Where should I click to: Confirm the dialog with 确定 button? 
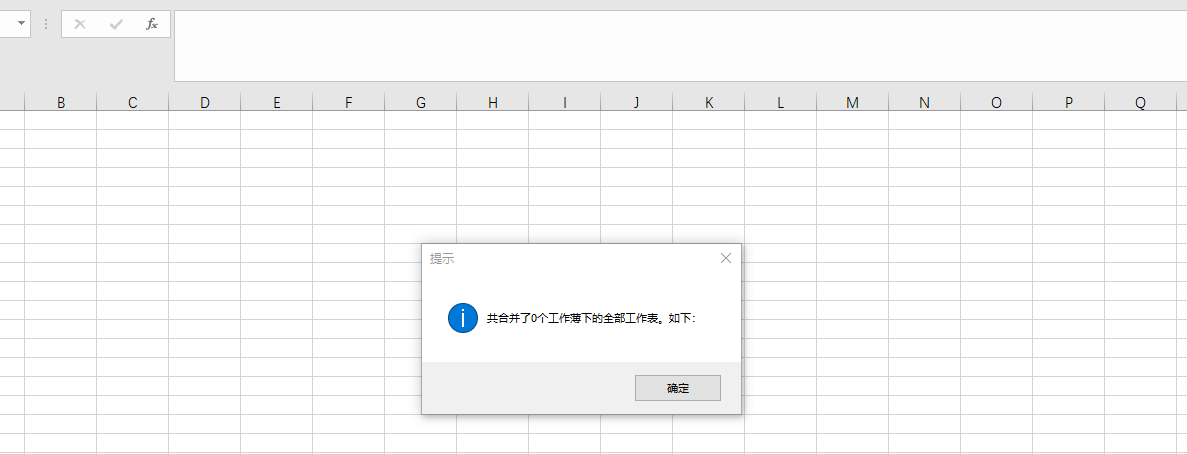(x=678, y=388)
